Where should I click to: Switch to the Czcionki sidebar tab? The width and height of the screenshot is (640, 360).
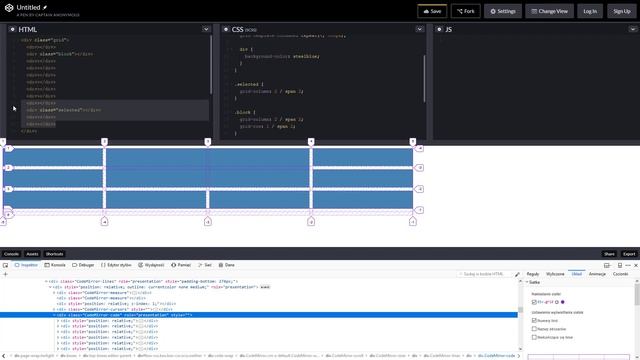point(620,274)
